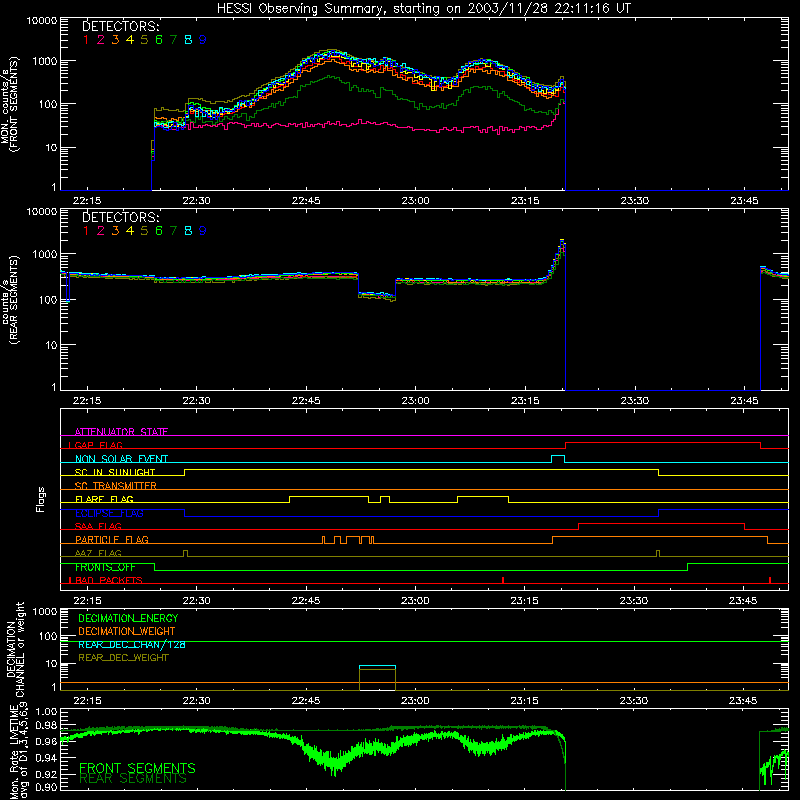Click the Mon. Rate LIVETIME axis title
The width and height of the screenshot is (800, 800).
[18, 751]
